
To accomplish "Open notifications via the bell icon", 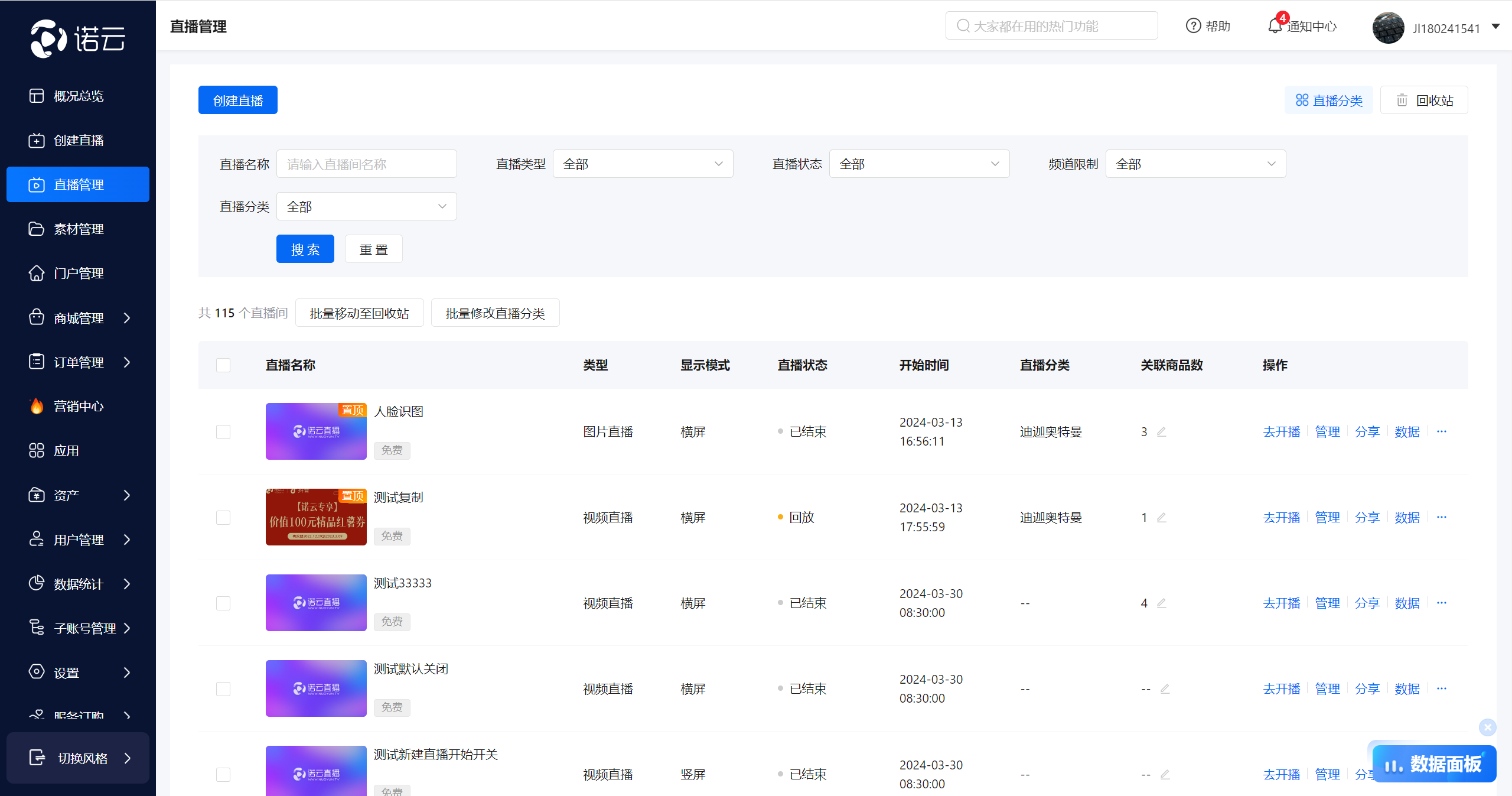I will 1275,26.
